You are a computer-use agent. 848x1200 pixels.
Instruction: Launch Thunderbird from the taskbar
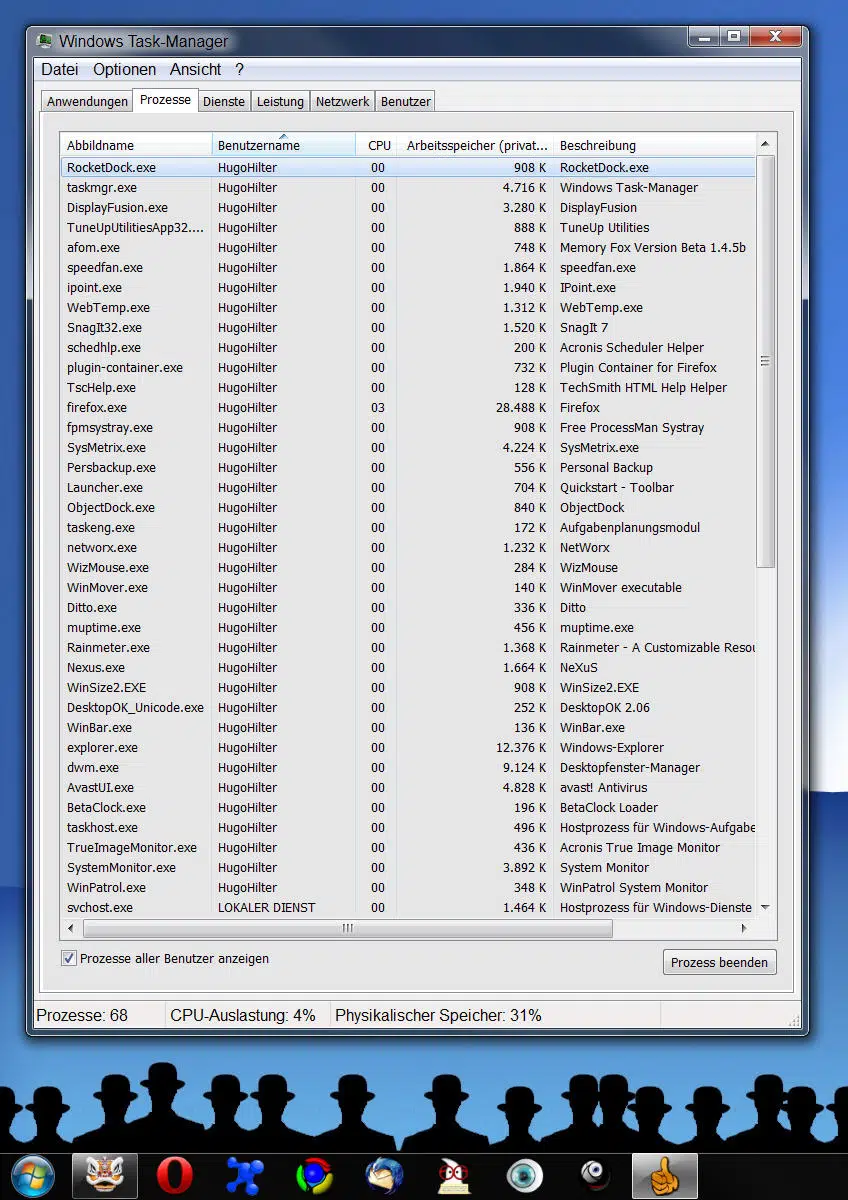(x=384, y=1175)
